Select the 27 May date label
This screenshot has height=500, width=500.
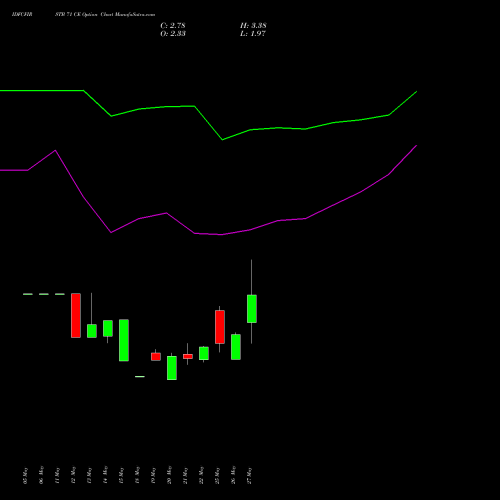point(249,476)
